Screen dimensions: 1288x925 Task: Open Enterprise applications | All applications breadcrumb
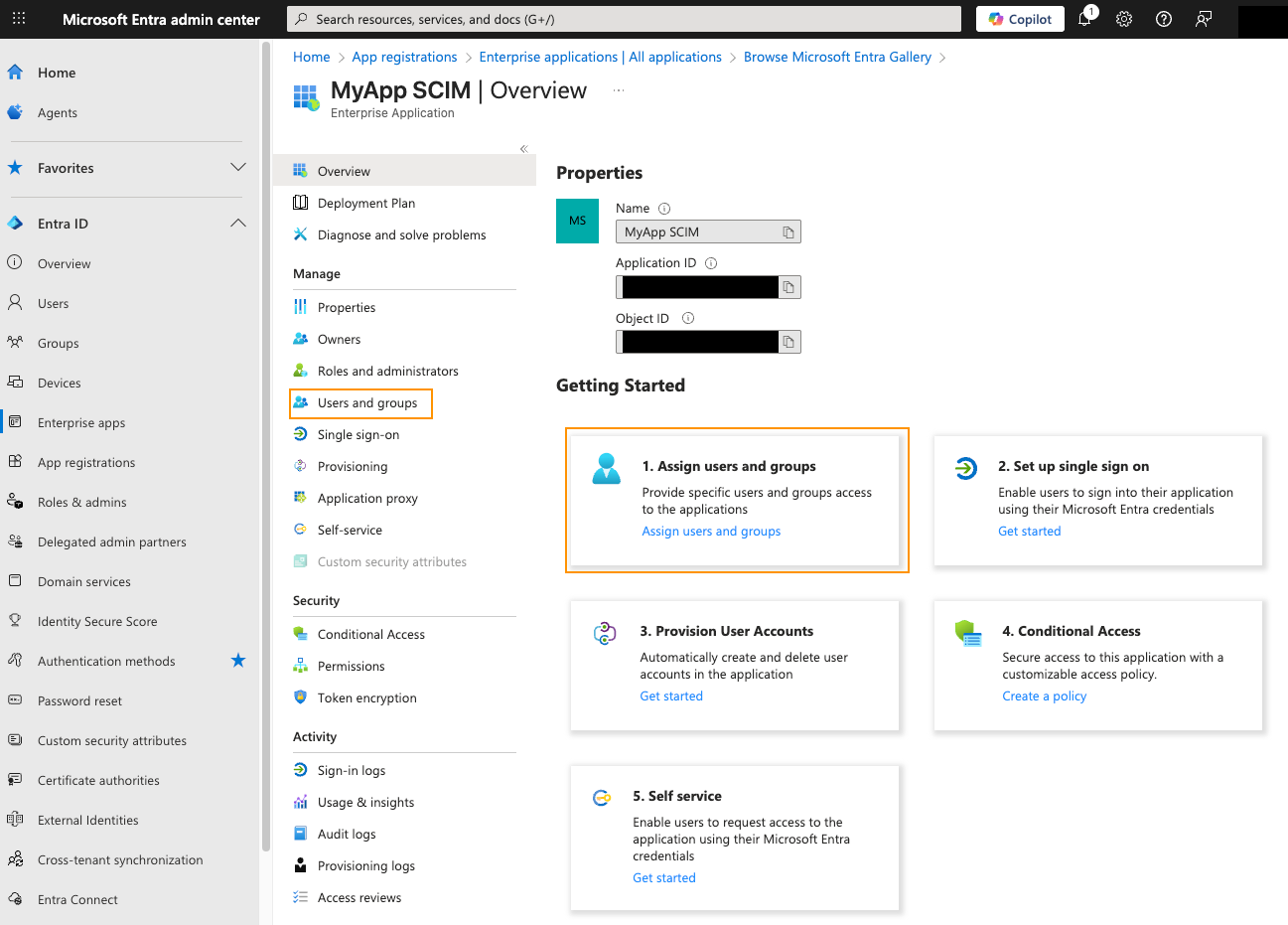coord(600,57)
